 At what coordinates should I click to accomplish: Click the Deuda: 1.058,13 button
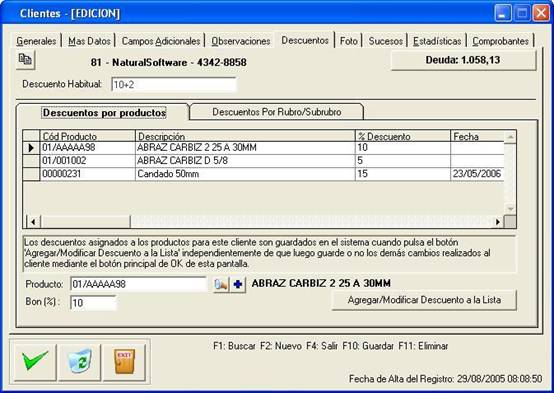[463, 60]
